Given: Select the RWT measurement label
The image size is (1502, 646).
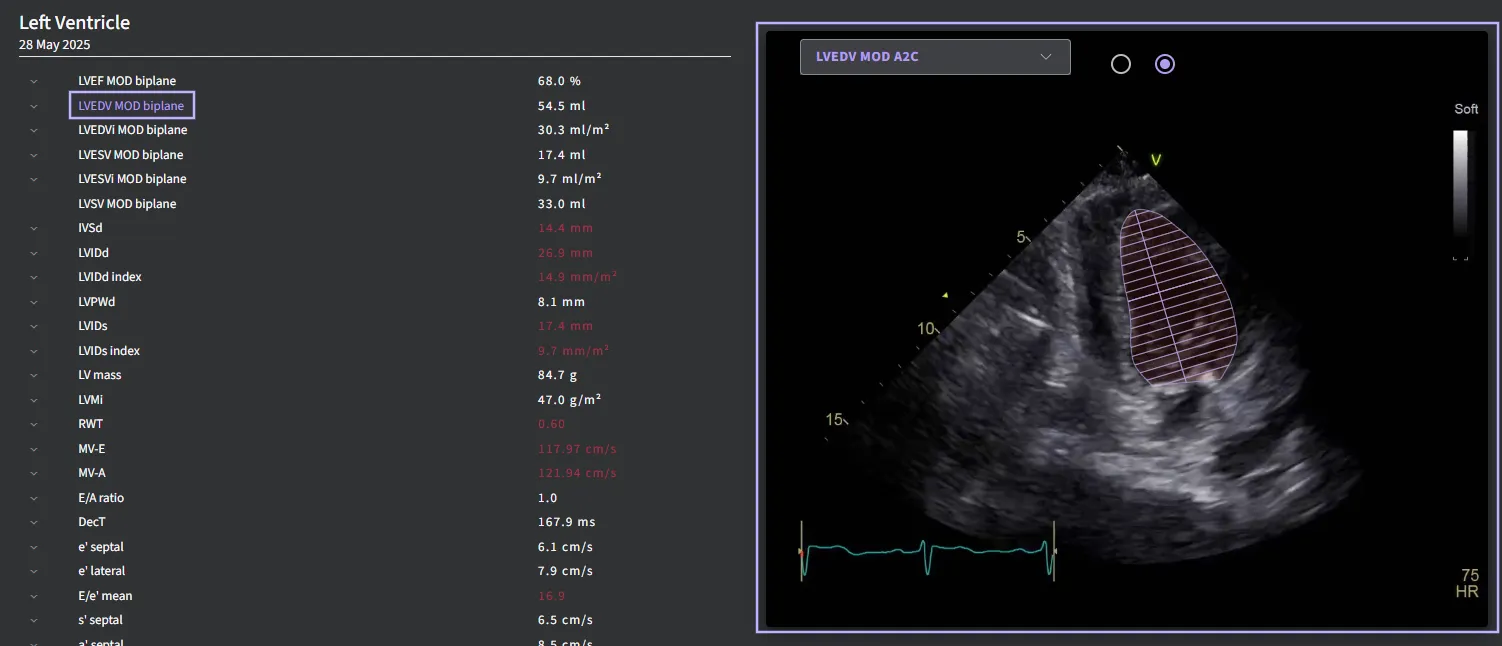Looking at the screenshot, I should pyautogui.click(x=90, y=424).
